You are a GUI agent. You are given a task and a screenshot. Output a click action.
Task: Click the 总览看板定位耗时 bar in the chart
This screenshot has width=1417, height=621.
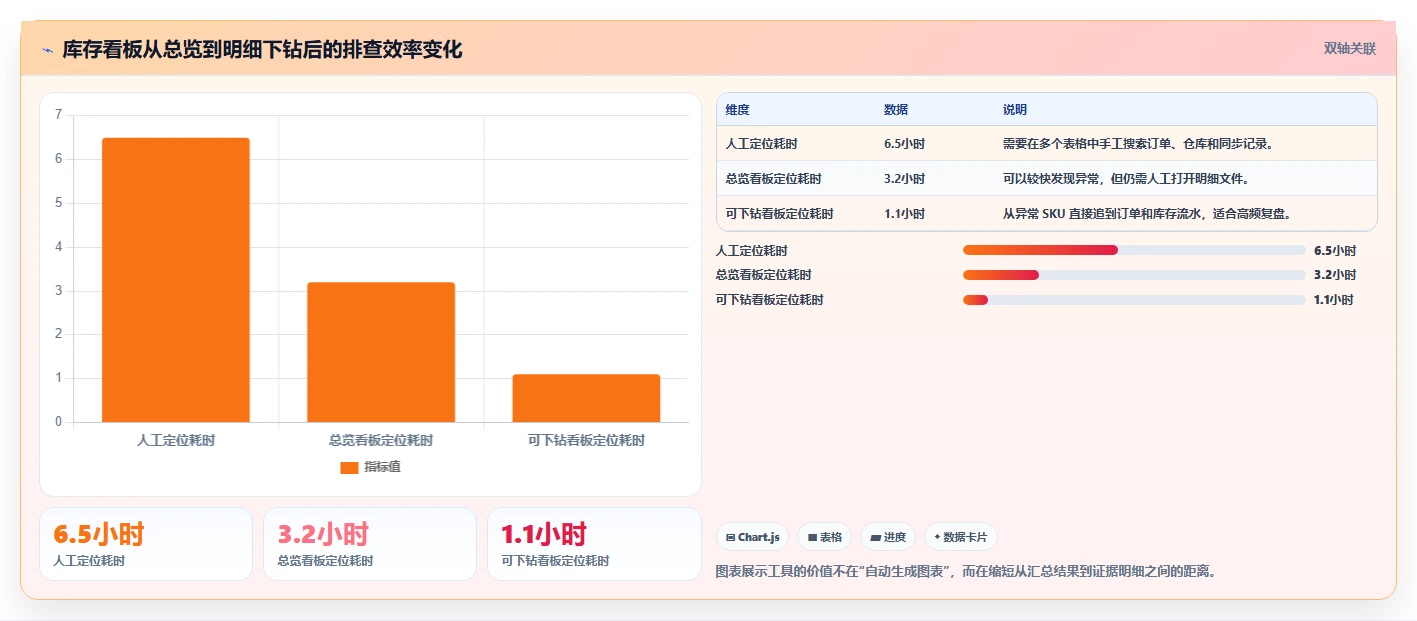381,352
